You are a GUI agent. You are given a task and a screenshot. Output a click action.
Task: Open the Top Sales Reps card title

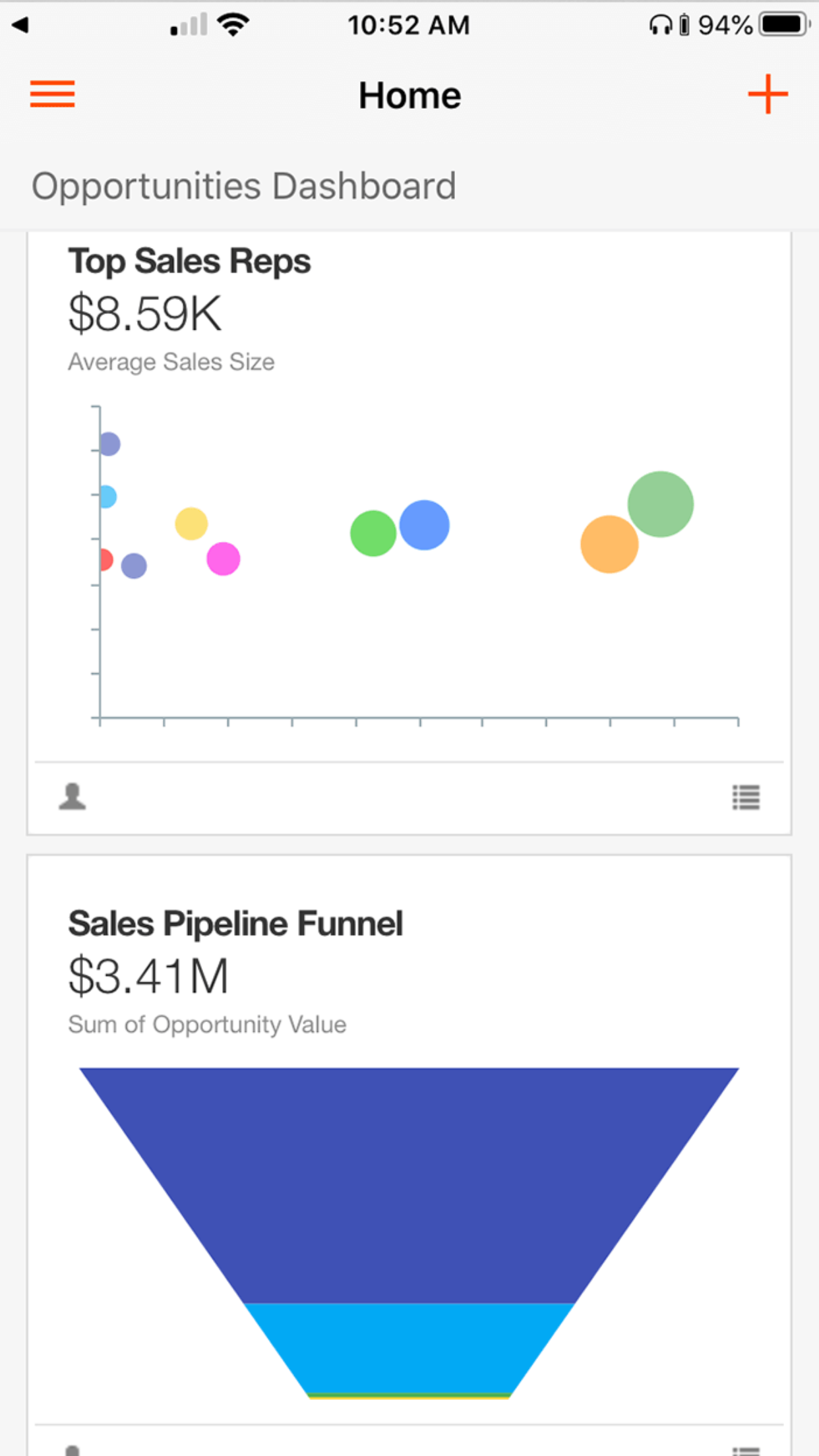(x=189, y=261)
